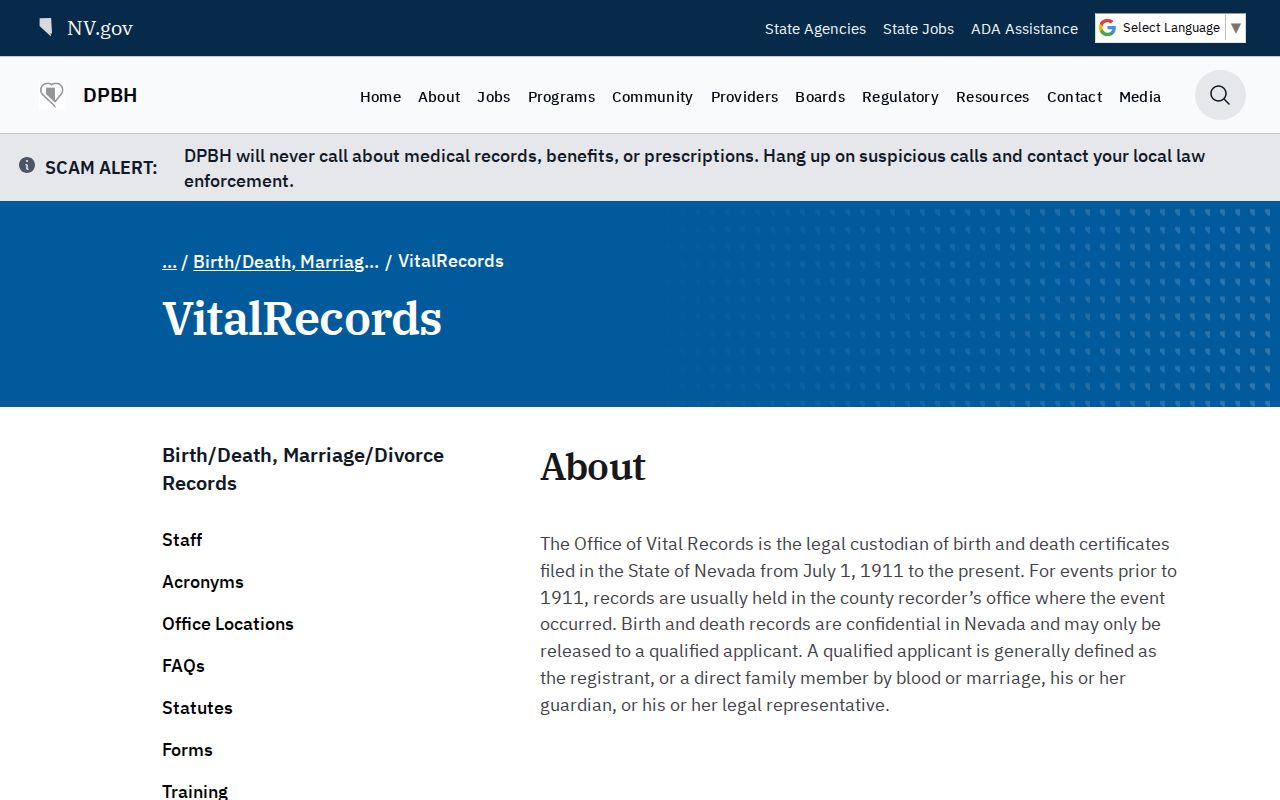
Task: Select Home in the main navigation
Action: pyautogui.click(x=380, y=97)
